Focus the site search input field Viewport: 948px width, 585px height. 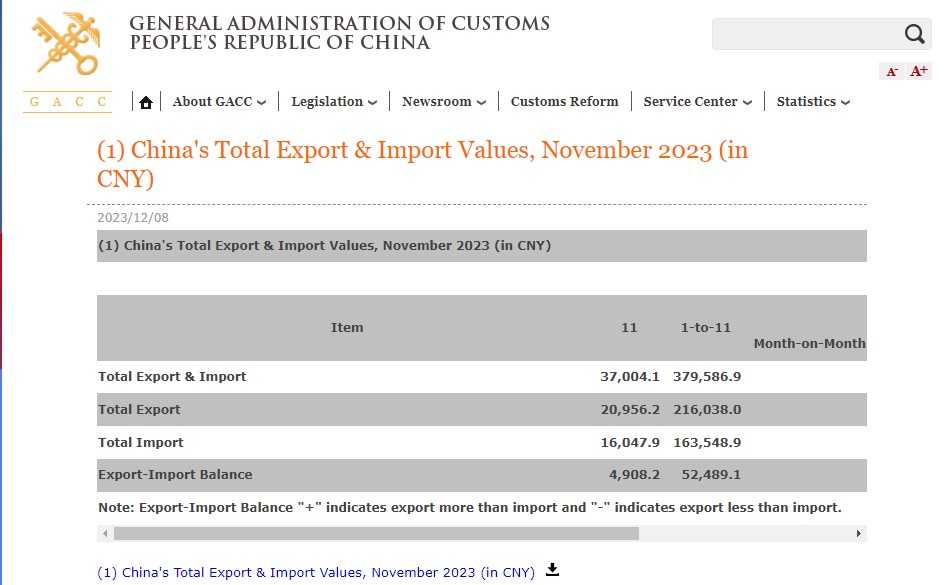coord(805,35)
